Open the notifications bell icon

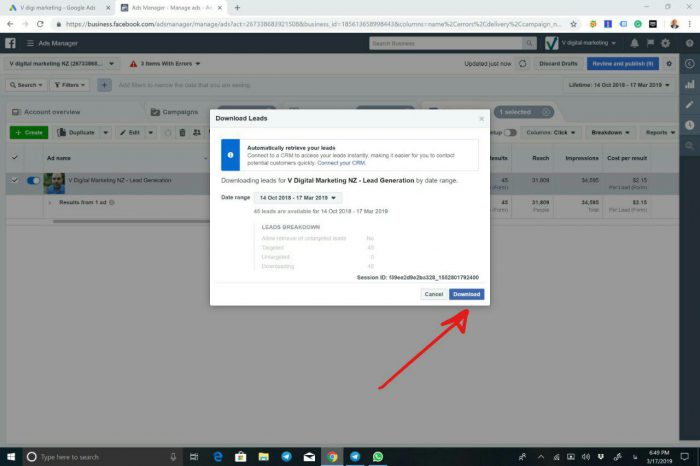[x=634, y=43]
